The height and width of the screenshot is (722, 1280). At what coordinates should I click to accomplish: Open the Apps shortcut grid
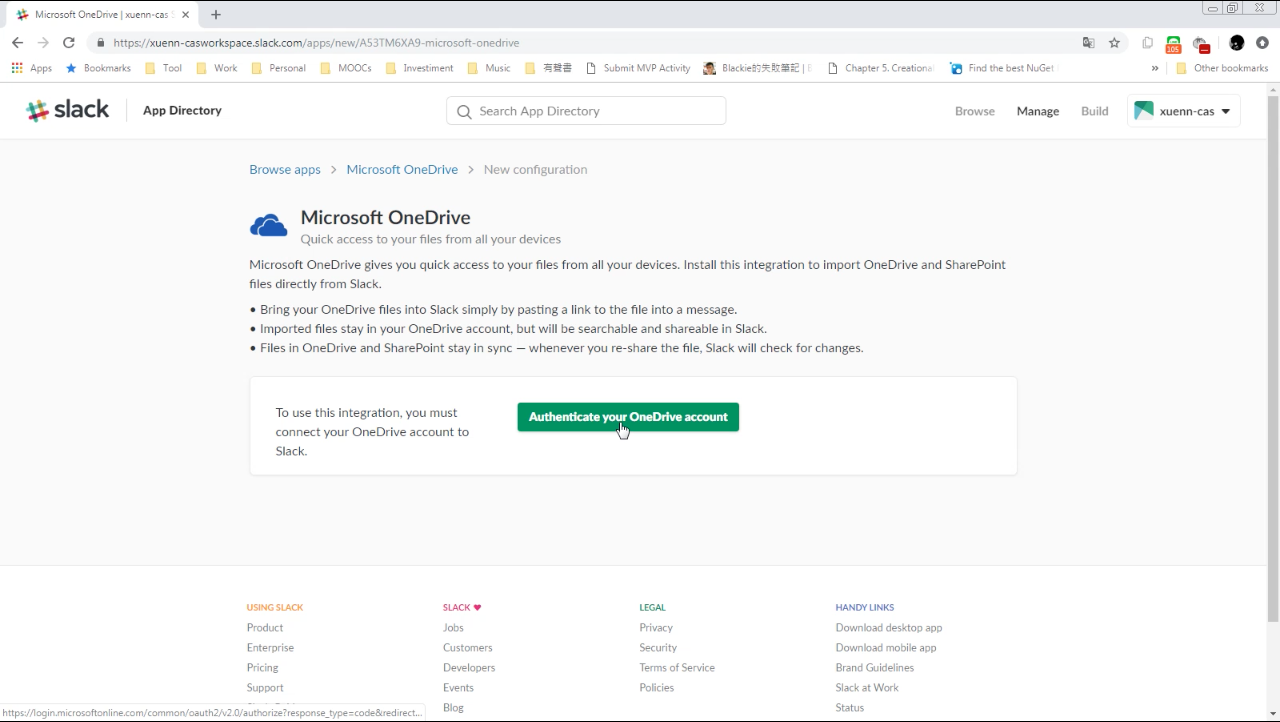click(31, 68)
